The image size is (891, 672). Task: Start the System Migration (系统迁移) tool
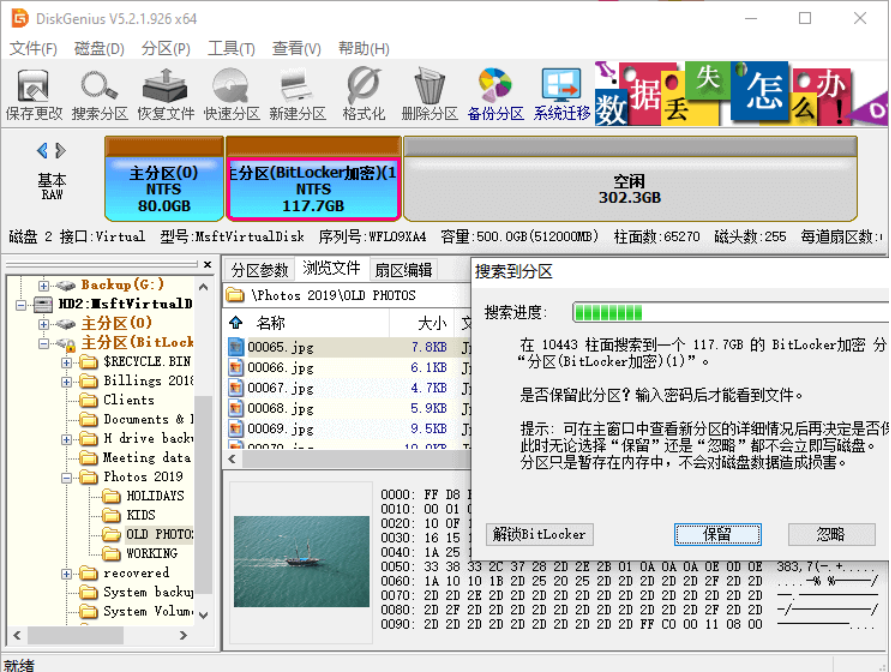tap(561, 94)
